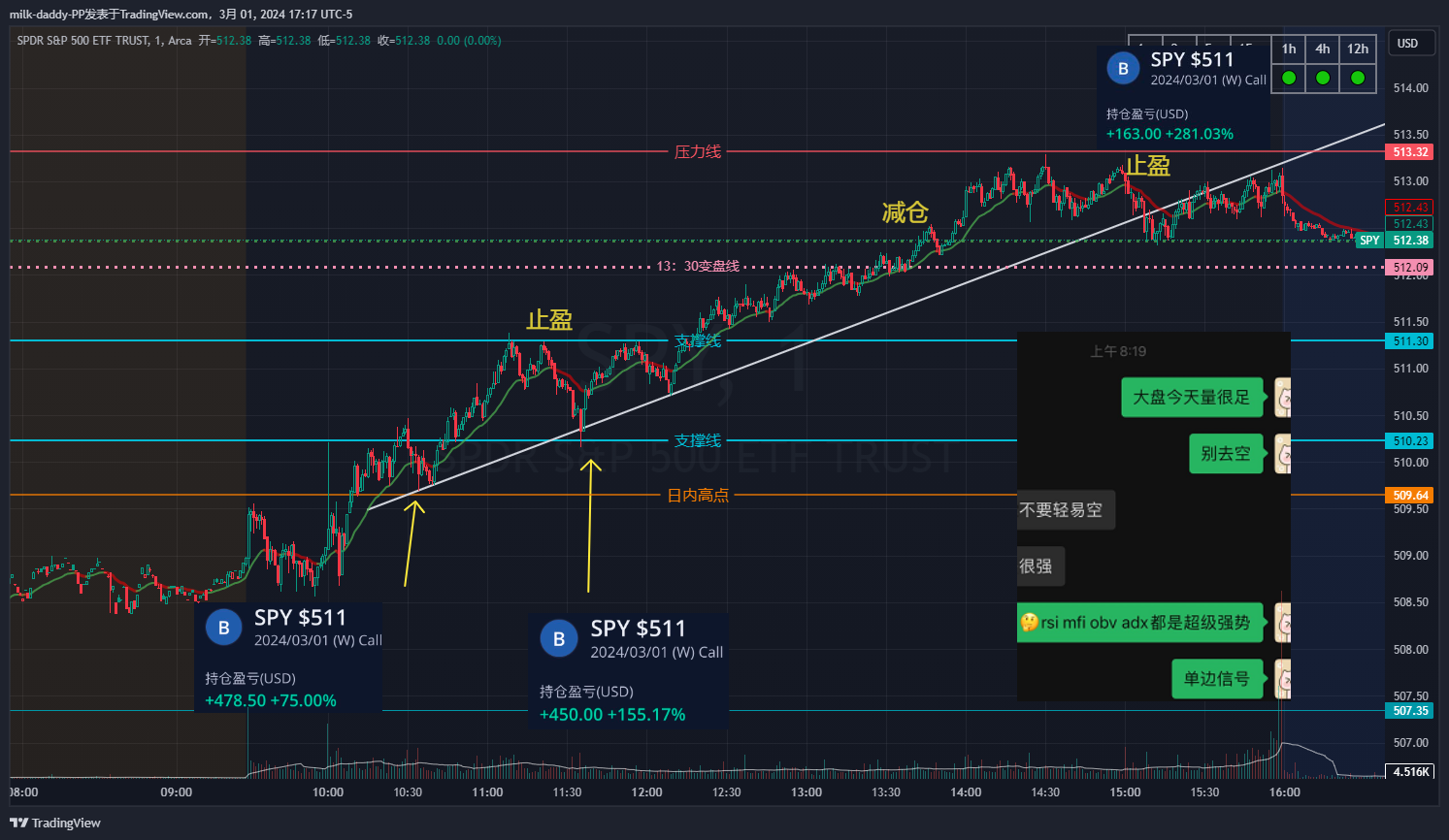Click the B icon on the +163.00 position card
Viewport: 1449px width, 840px height.
pos(1123,68)
